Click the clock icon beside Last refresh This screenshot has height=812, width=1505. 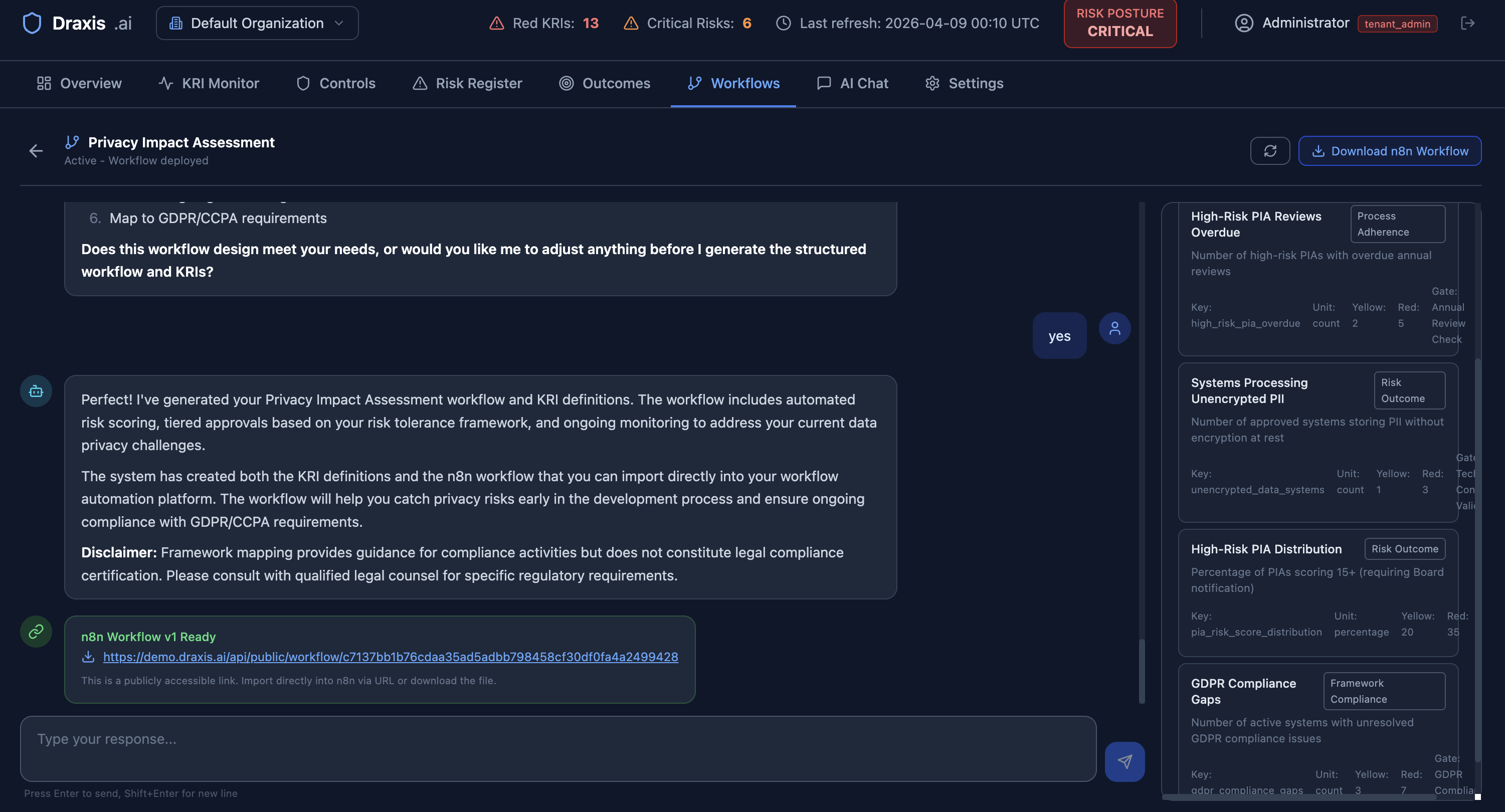pos(782,24)
